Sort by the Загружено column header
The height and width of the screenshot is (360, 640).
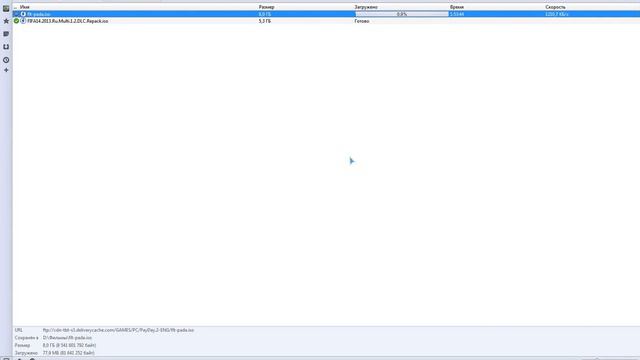point(366,7)
